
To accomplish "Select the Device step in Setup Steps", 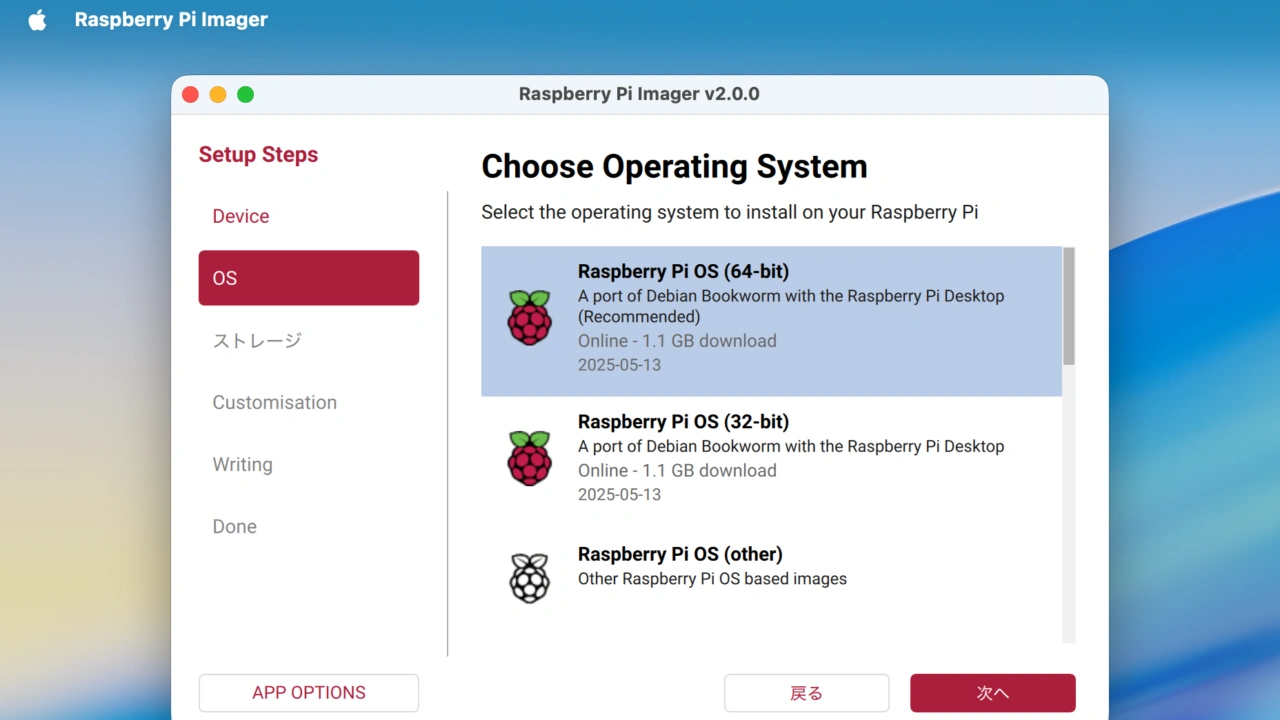I will click(240, 216).
